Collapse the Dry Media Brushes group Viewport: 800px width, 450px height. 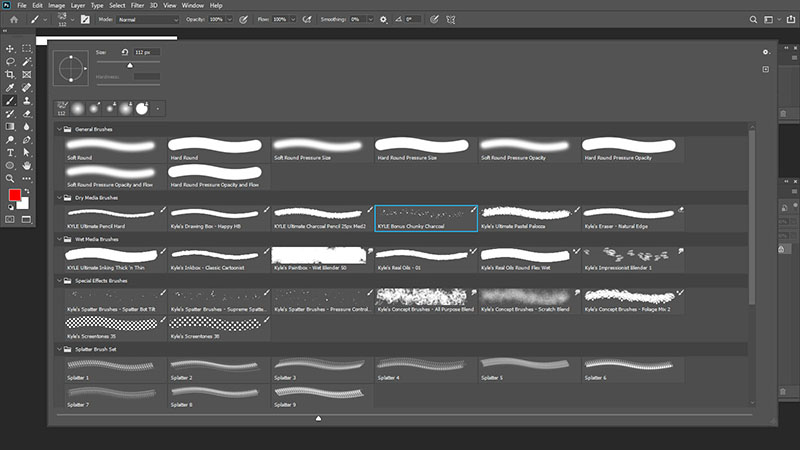59,198
